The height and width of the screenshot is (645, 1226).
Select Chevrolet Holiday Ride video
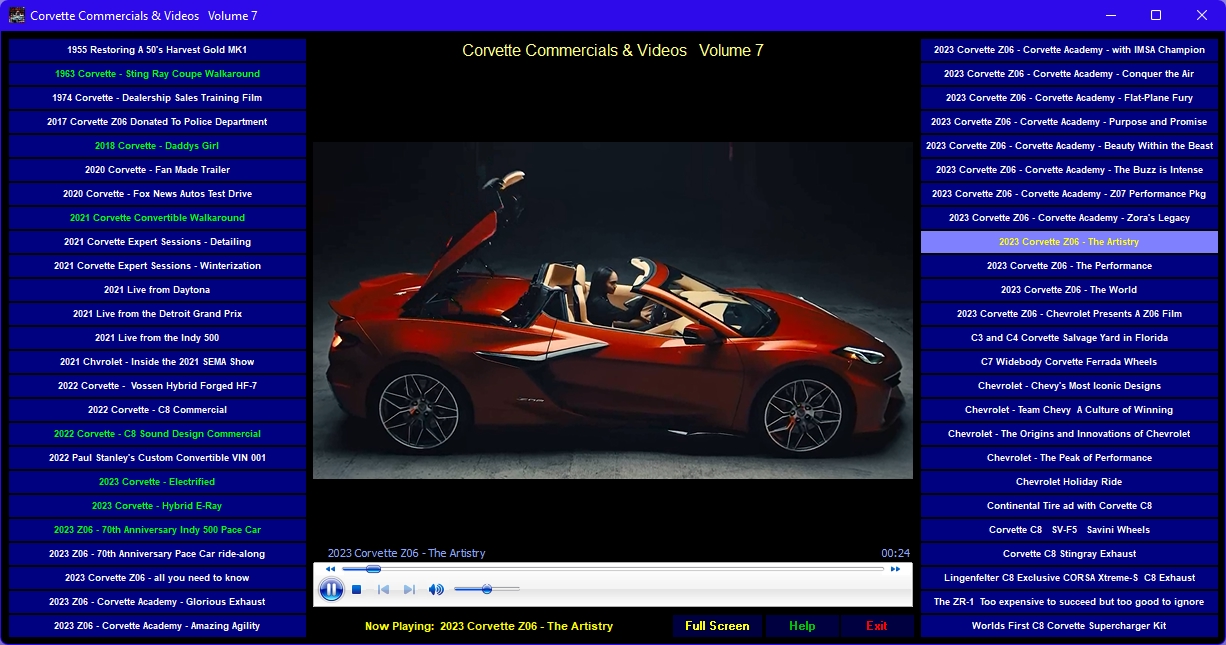pyautogui.click(x=1069, y=482)
